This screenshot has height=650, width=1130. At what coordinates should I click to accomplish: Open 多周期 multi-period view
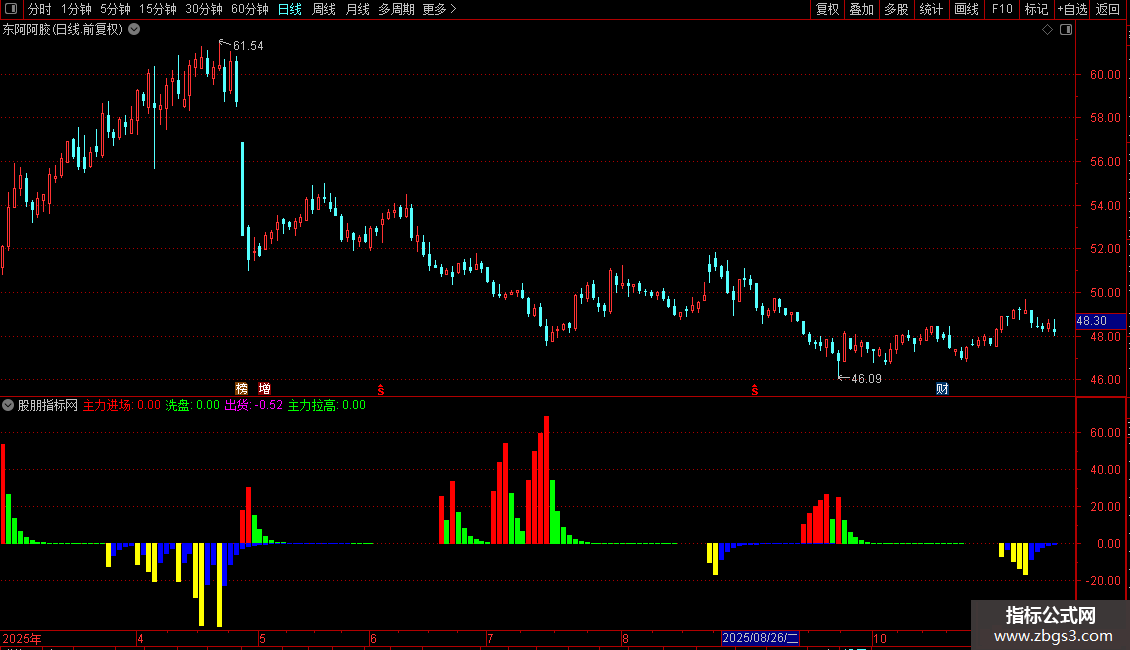point(396,9)
